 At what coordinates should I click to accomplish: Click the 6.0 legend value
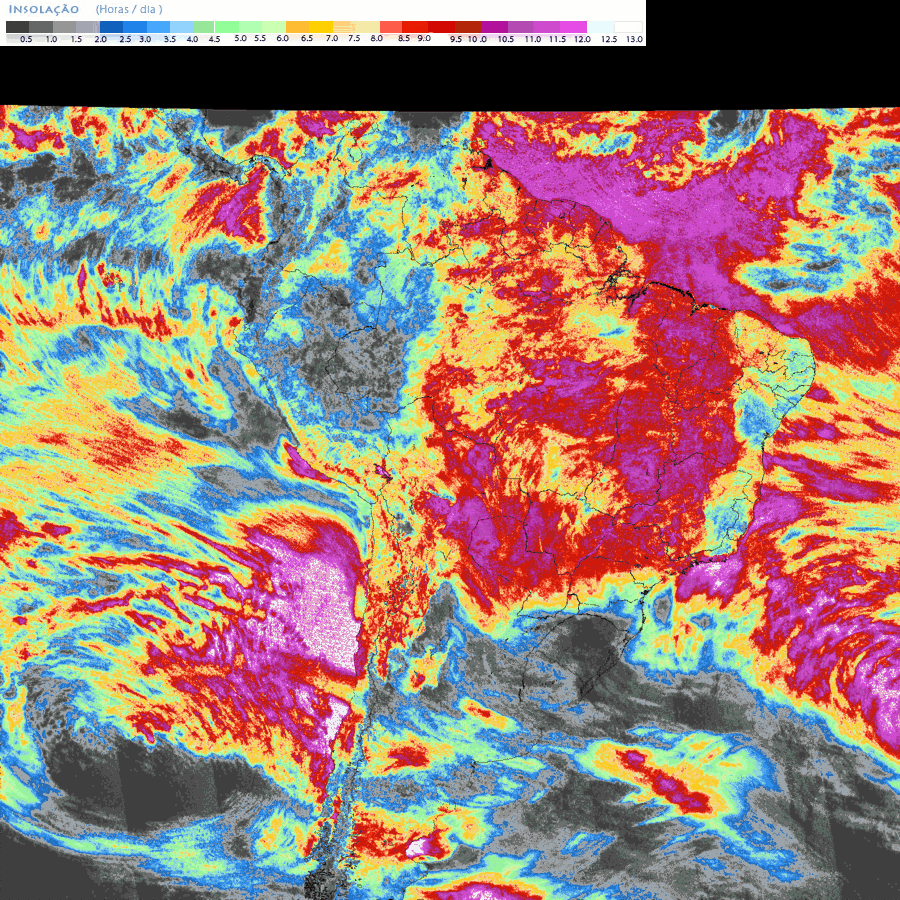282,38
